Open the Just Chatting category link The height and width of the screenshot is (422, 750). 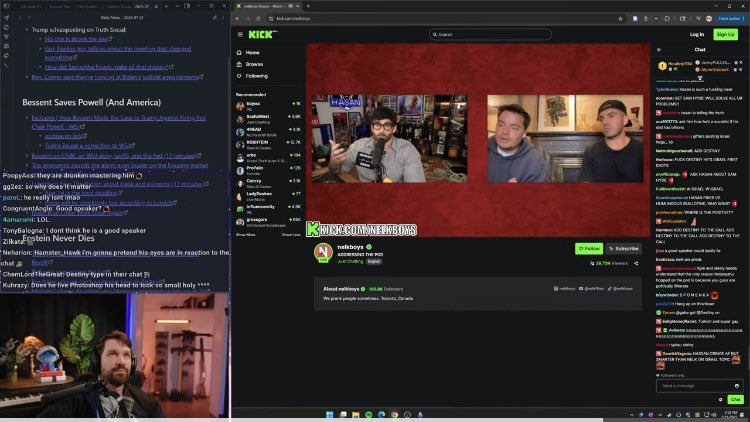click(350, 262)
